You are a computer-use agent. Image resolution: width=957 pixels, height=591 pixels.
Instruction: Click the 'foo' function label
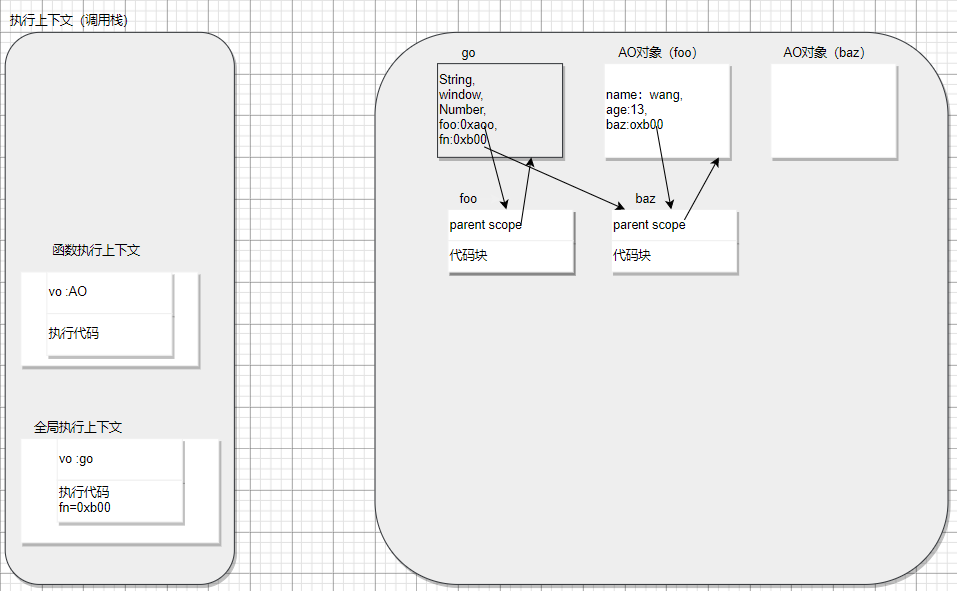pos(468,198)
